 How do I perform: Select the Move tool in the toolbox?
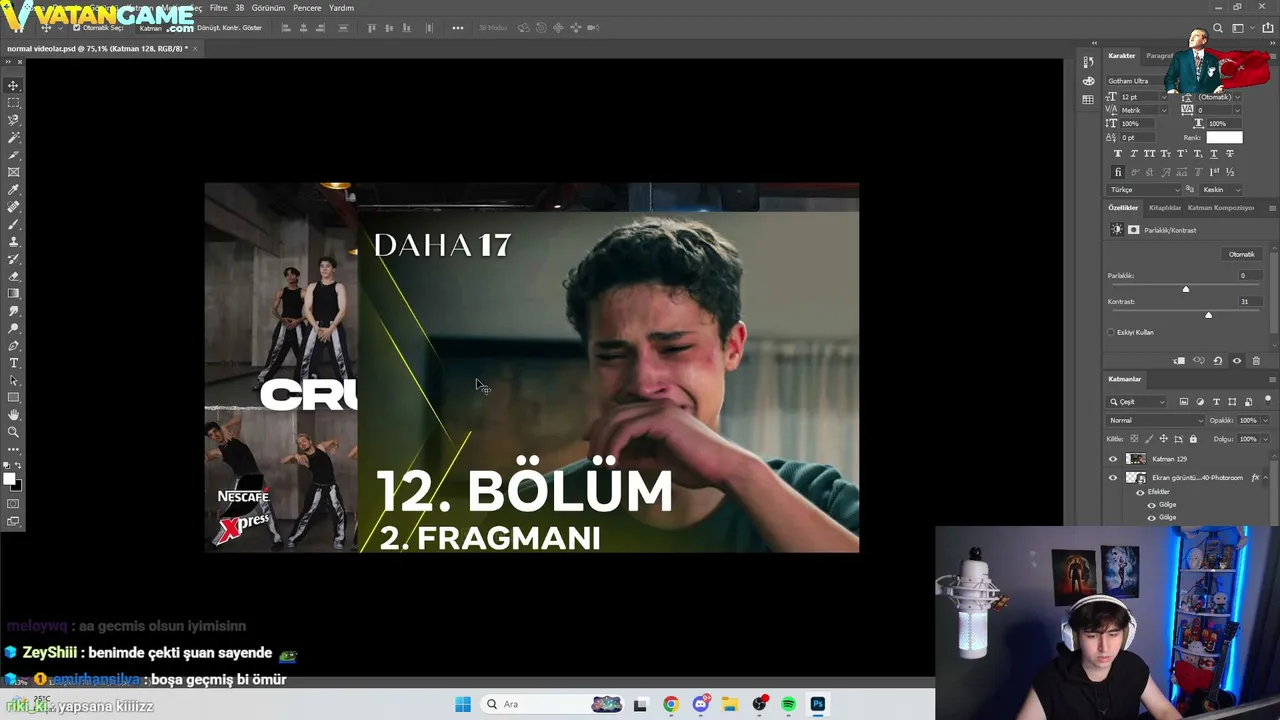point(13,86)
